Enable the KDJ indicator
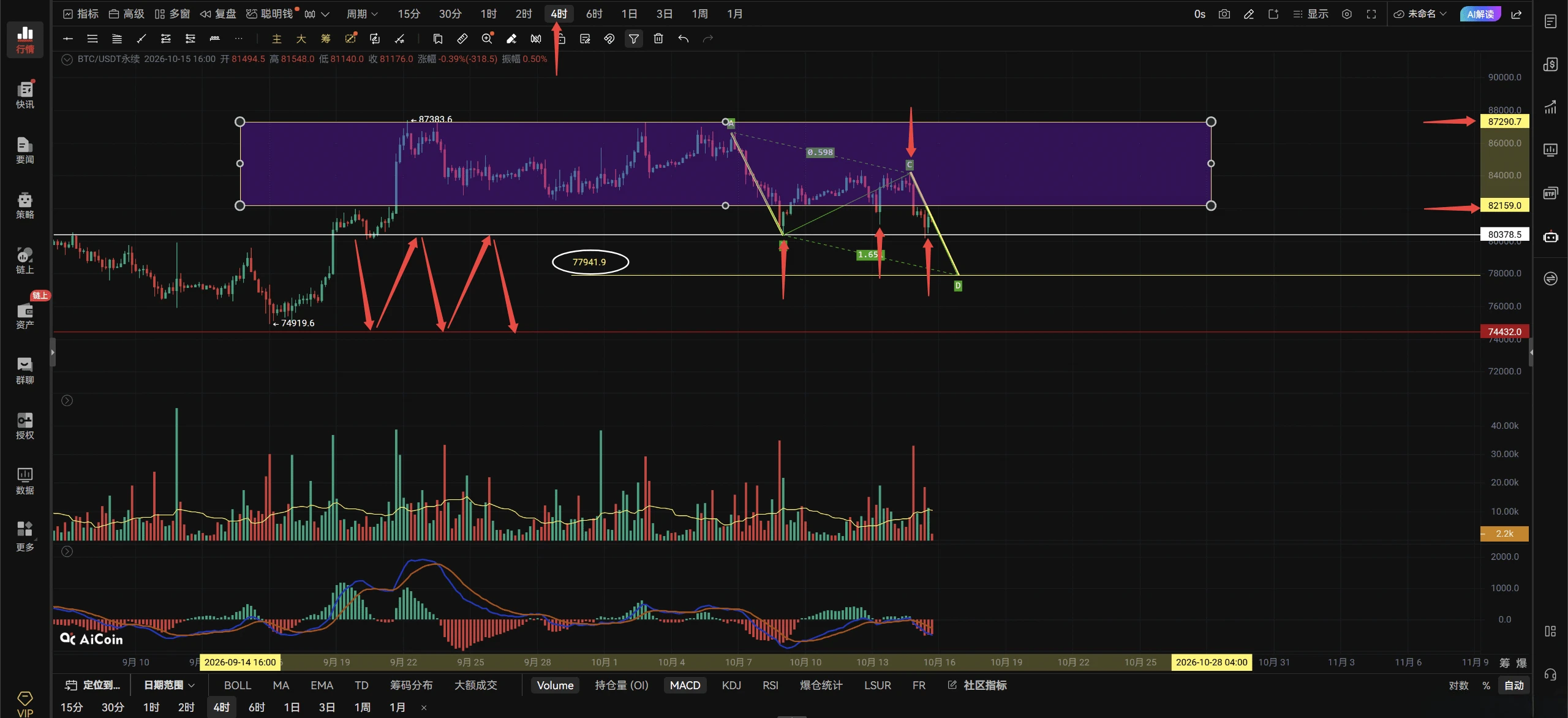1568x718 pixels. pyautogui.click(x=731, y=685)
